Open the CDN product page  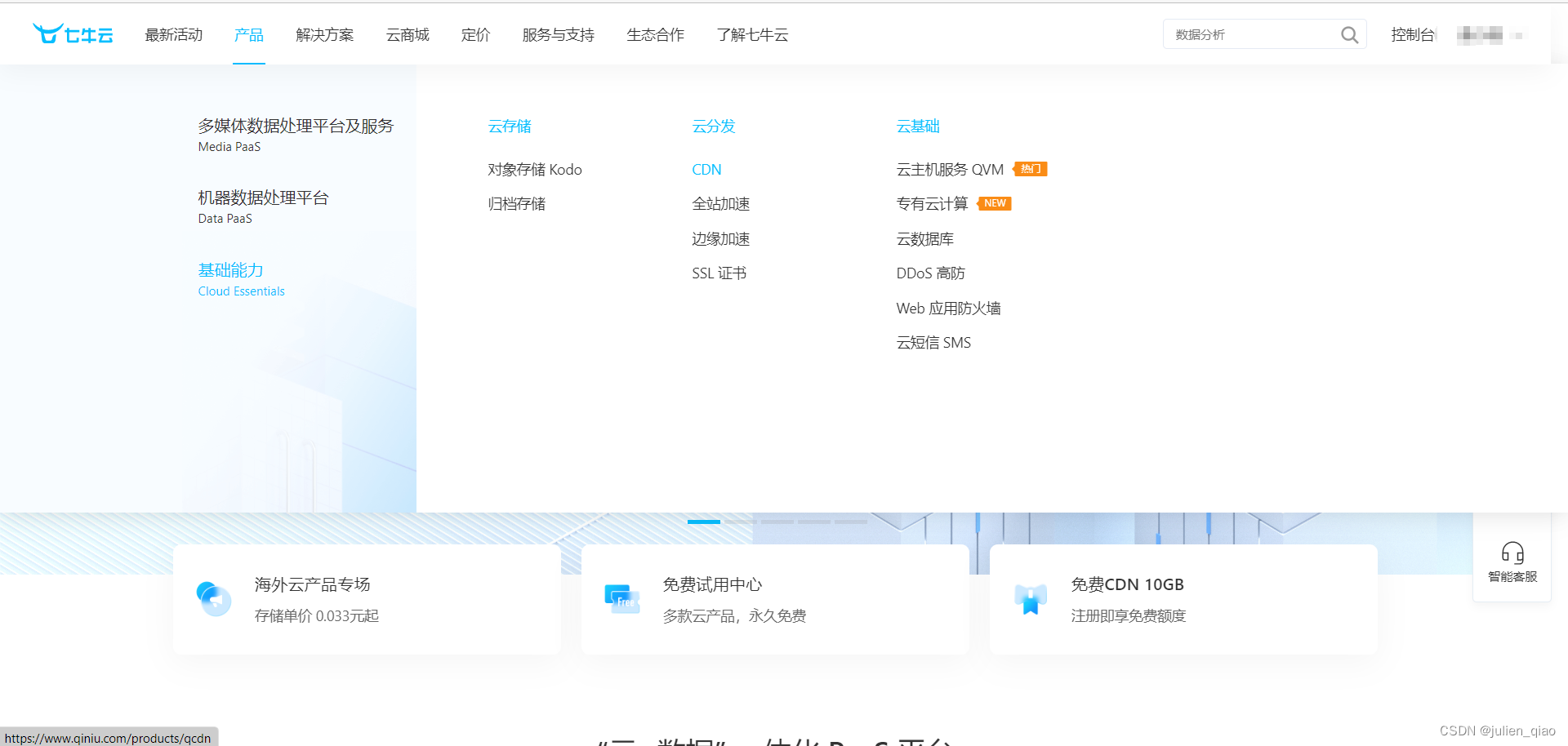[x=706, y=169]
